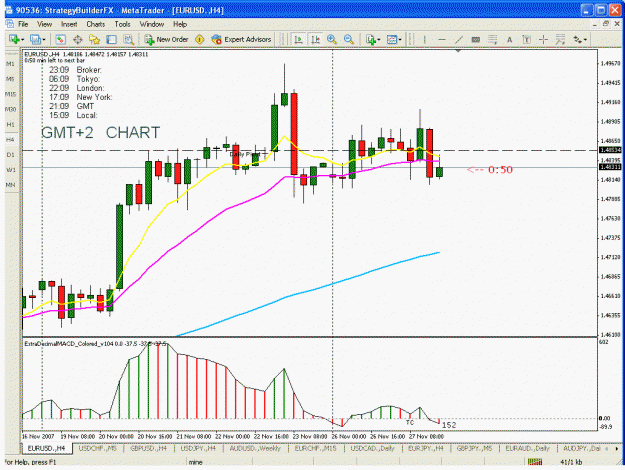Switch to the USDCHF,M5 chart tab

pos(98,448)
